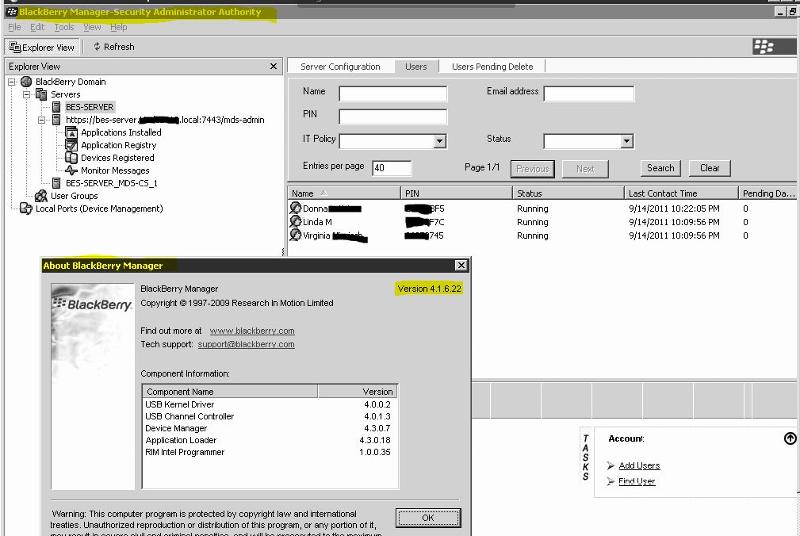Select the Applications Installed tree item
The width and height of the screenshot is (800, 536).
pos(121,133)
